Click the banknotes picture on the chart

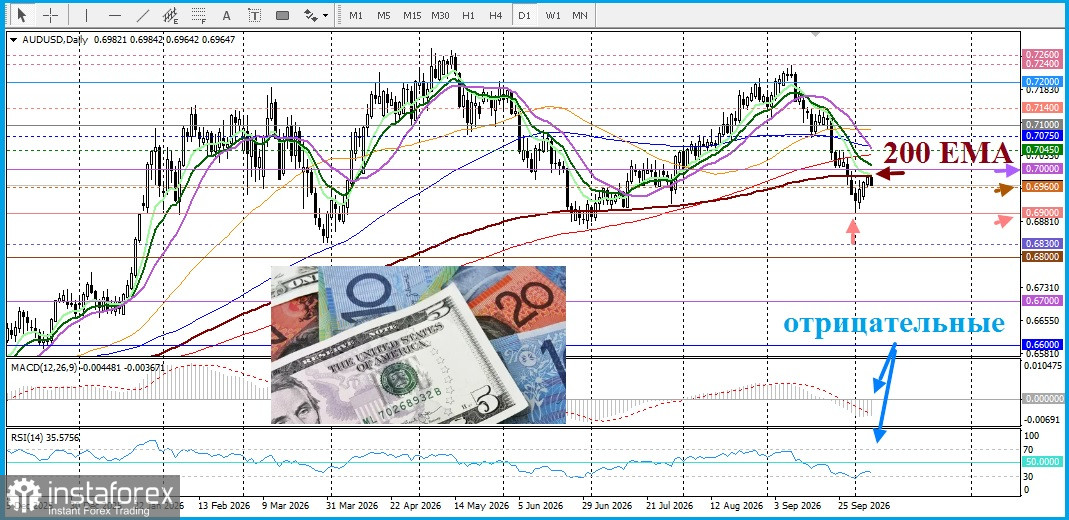click(x=418, y=345)
